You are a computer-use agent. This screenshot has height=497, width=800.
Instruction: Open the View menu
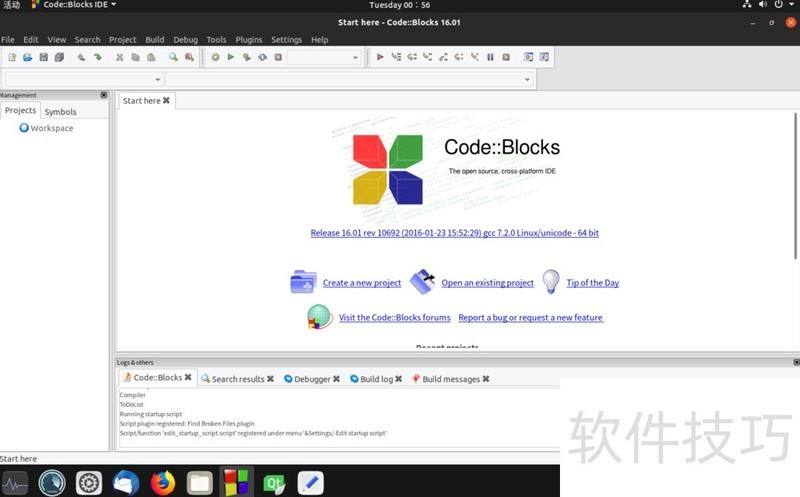pyautogui.click(x=57, y=40)
